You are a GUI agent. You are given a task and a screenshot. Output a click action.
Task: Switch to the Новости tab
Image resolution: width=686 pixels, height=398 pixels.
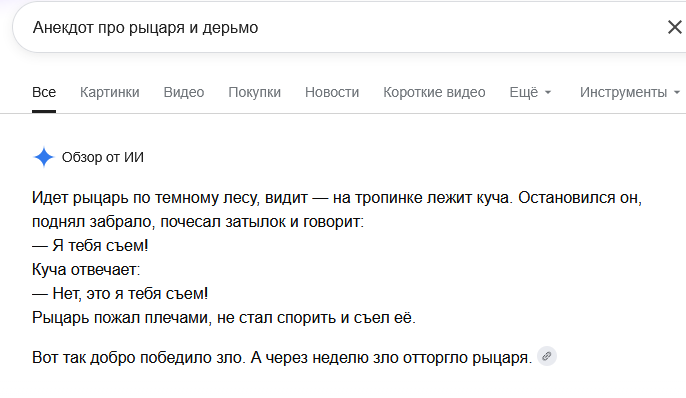pyautogui.click(x=332, y=92)
